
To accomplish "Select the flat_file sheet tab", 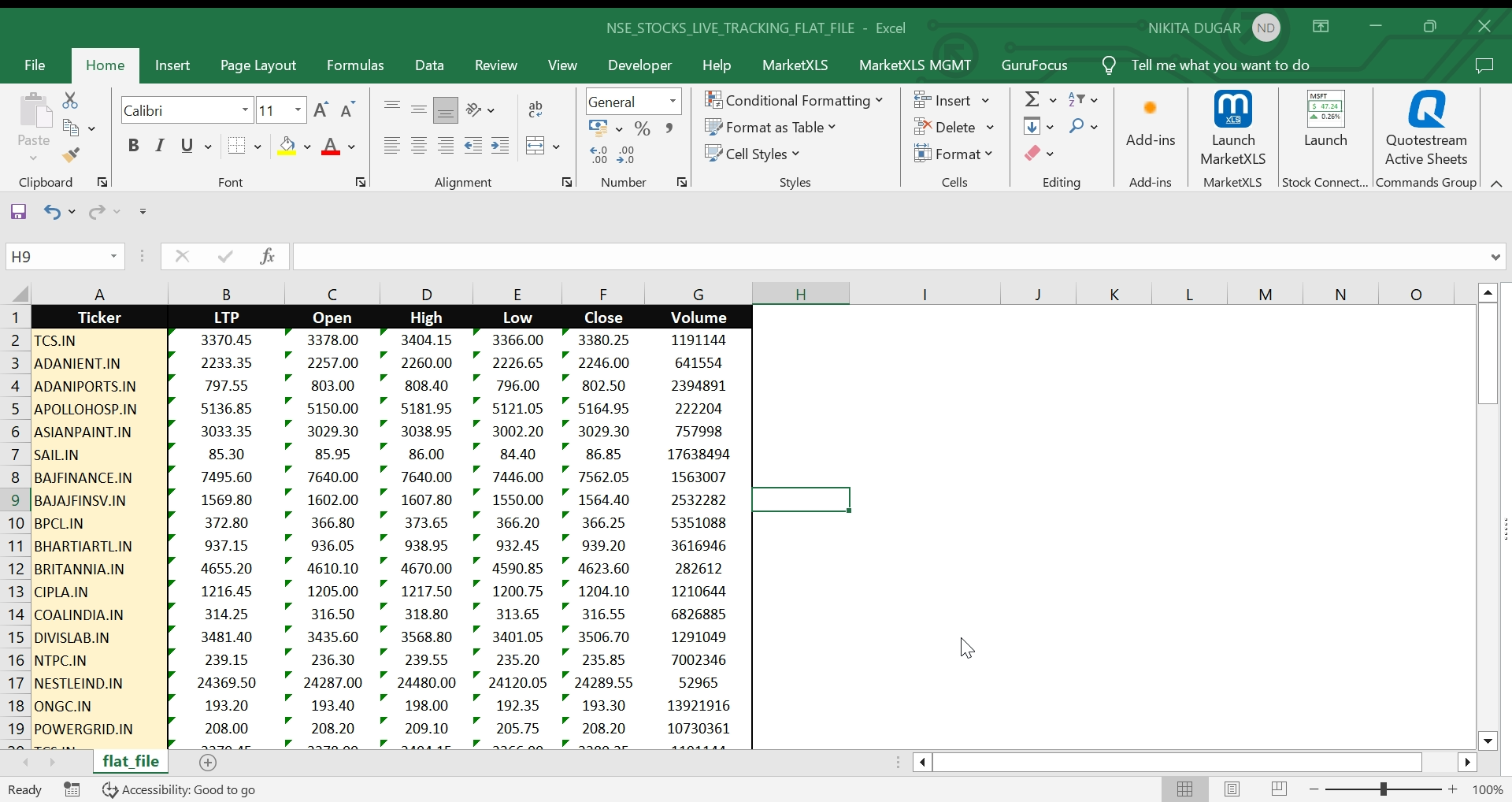I will (x=131, y=761).
